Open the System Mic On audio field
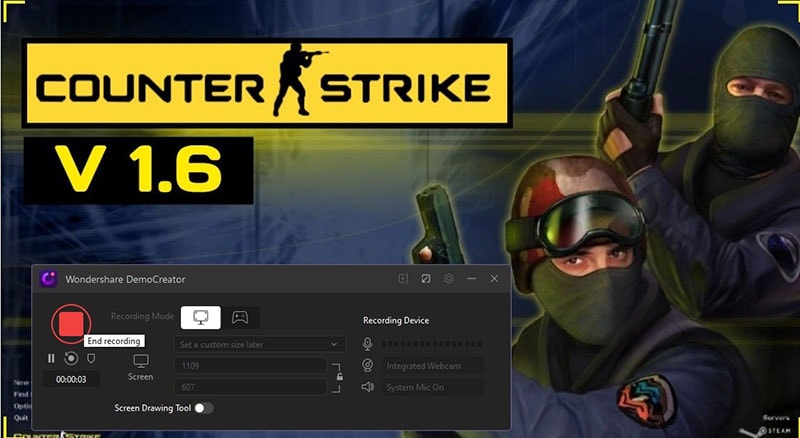800x438 pixels. [x=433, y=387]
